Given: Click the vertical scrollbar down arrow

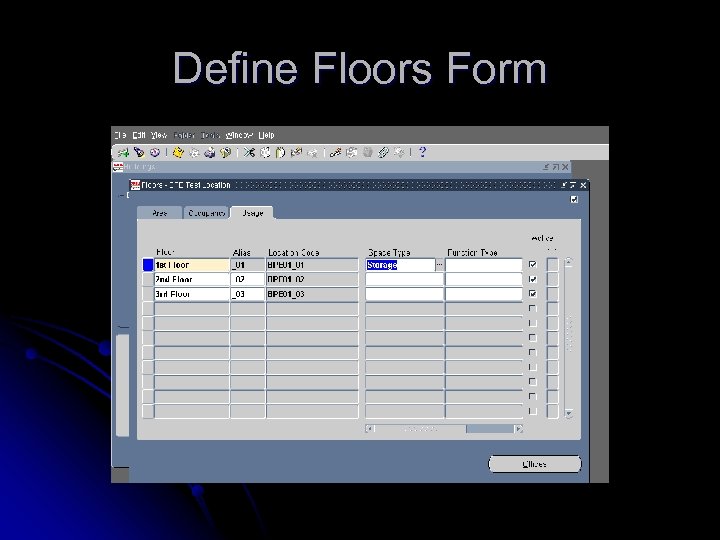Looking at the screenshot, I should click(568, 413).
